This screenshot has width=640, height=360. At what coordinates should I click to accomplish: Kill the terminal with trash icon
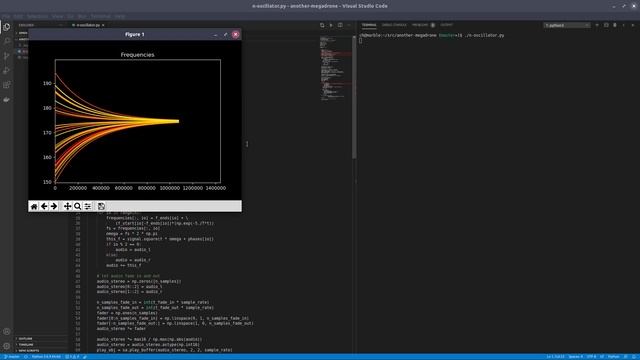[x=615, y=25]
